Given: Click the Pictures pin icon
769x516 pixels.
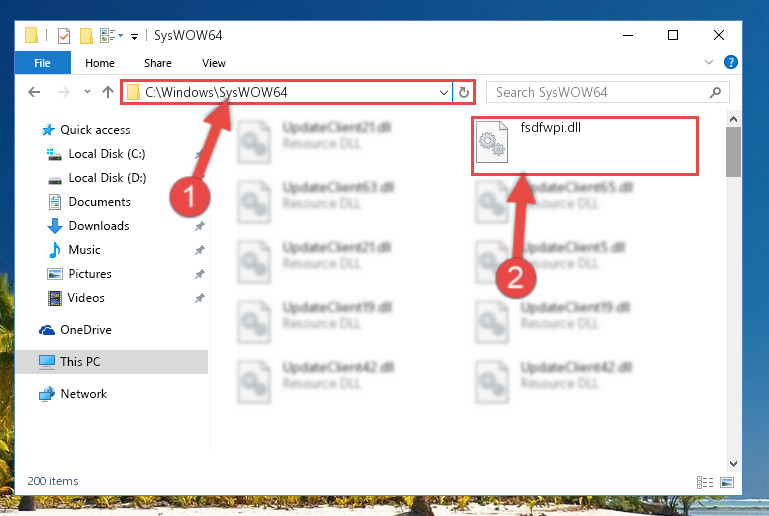Looking at the screenshot, I should tap(199, 274).
